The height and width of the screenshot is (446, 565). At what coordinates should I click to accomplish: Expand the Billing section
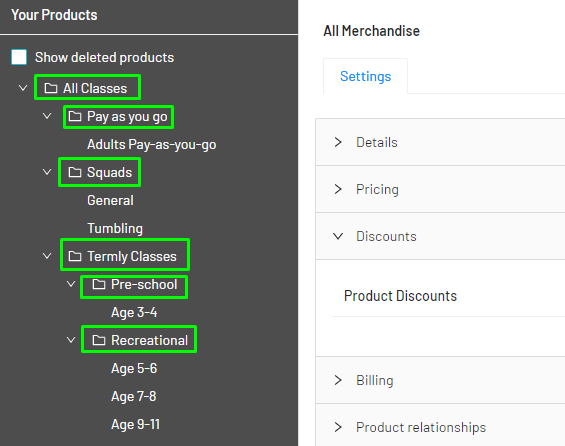click(440, 380)
